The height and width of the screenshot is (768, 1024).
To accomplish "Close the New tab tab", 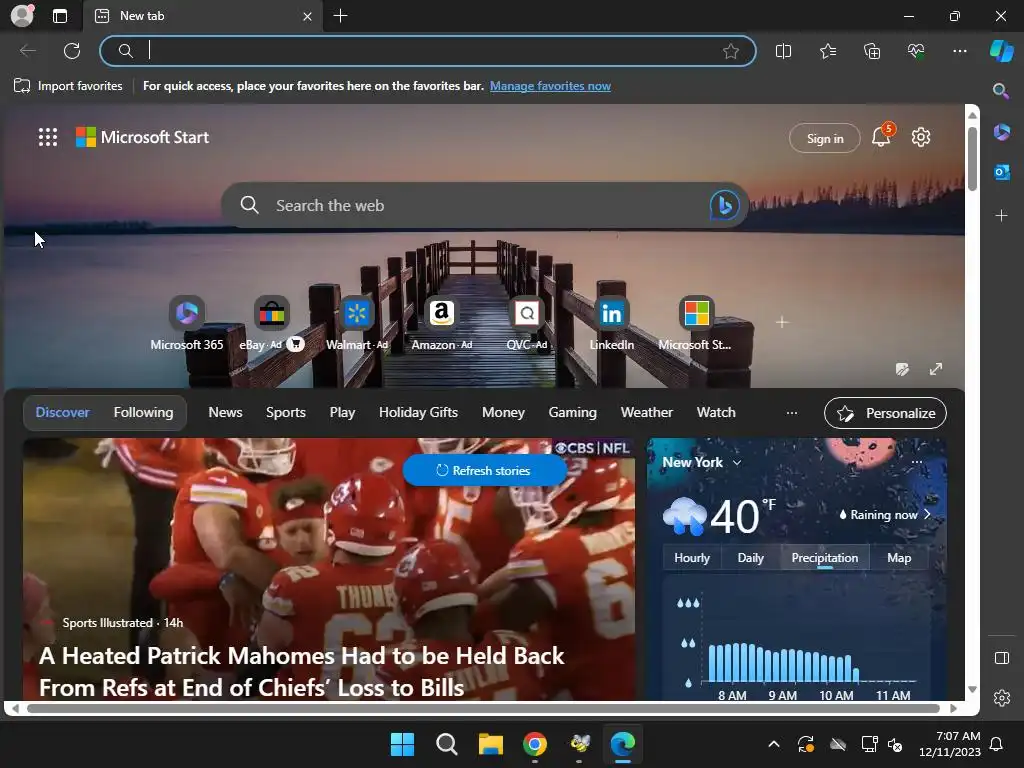I will [x=307, y=16].
